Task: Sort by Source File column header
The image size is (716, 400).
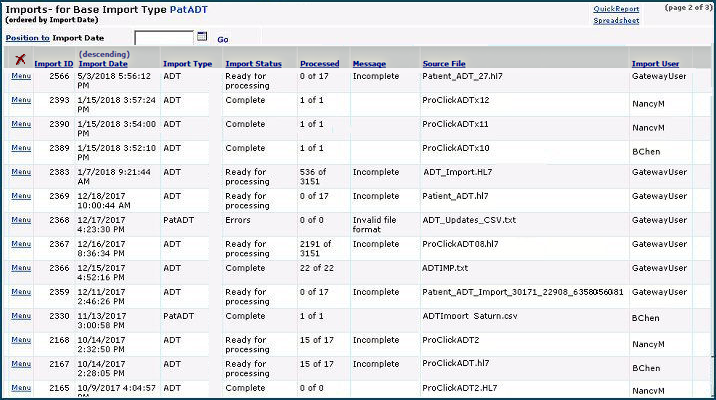Action: coord(445,64)
